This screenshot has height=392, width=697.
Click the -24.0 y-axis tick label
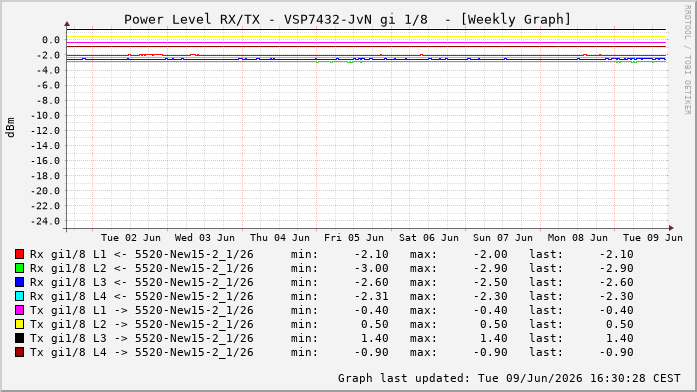[45, 221]
